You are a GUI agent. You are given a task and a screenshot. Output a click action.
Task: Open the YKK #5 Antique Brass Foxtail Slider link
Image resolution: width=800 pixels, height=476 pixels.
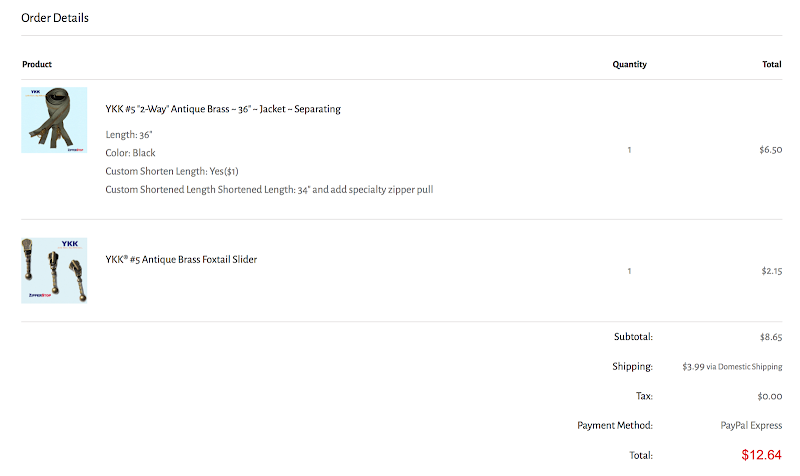[x=181, y=260]
